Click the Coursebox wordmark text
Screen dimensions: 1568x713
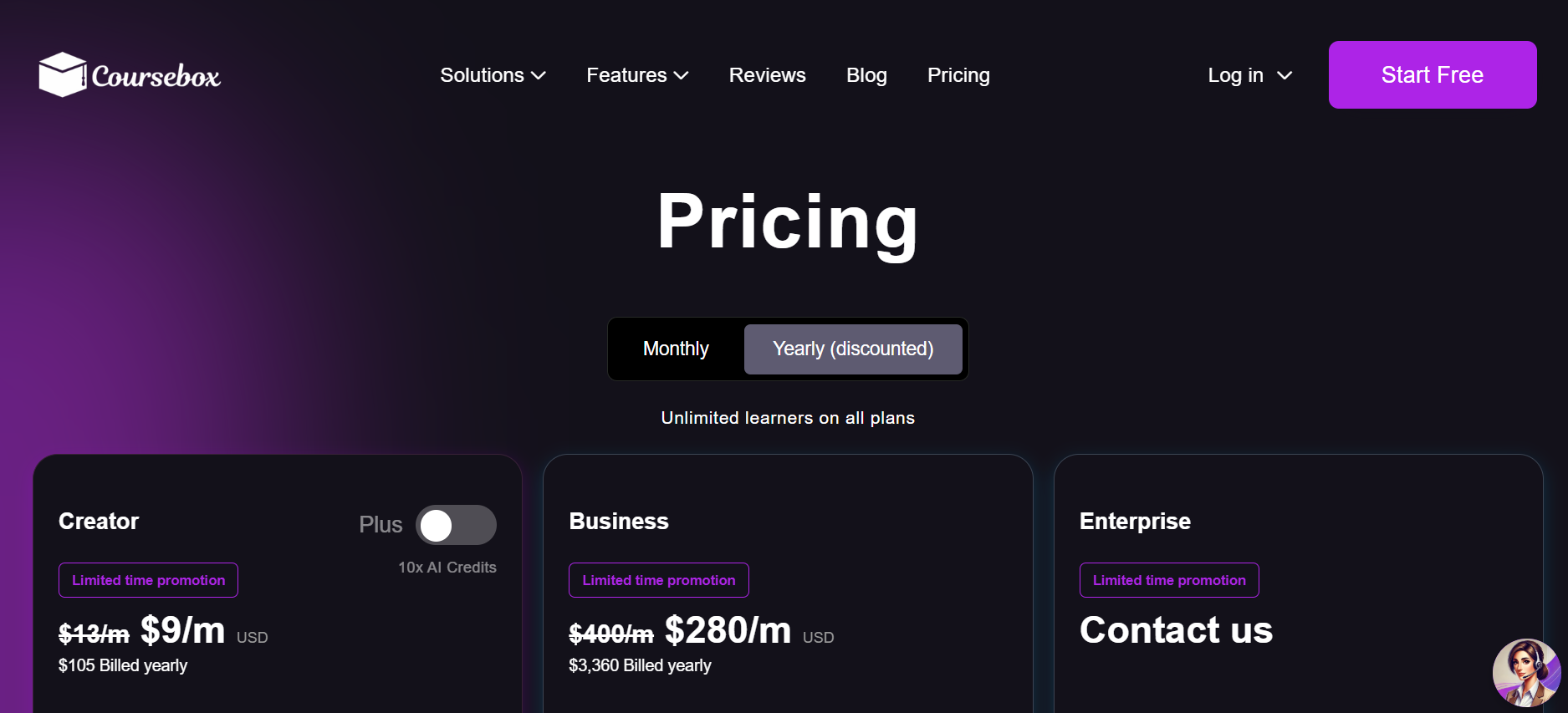[156, 76]
